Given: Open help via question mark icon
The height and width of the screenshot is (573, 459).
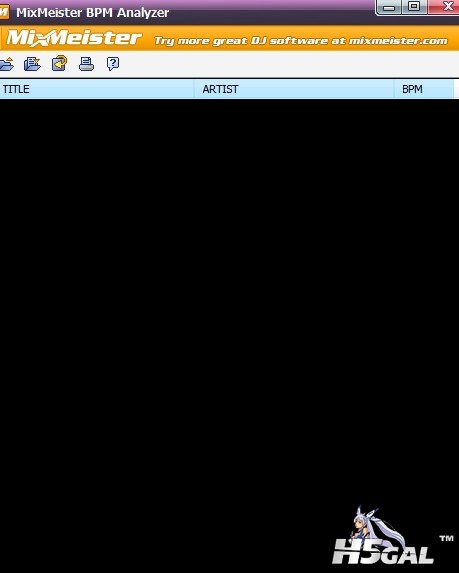Looking at the screenshot, I should click(x=113, y=64).
